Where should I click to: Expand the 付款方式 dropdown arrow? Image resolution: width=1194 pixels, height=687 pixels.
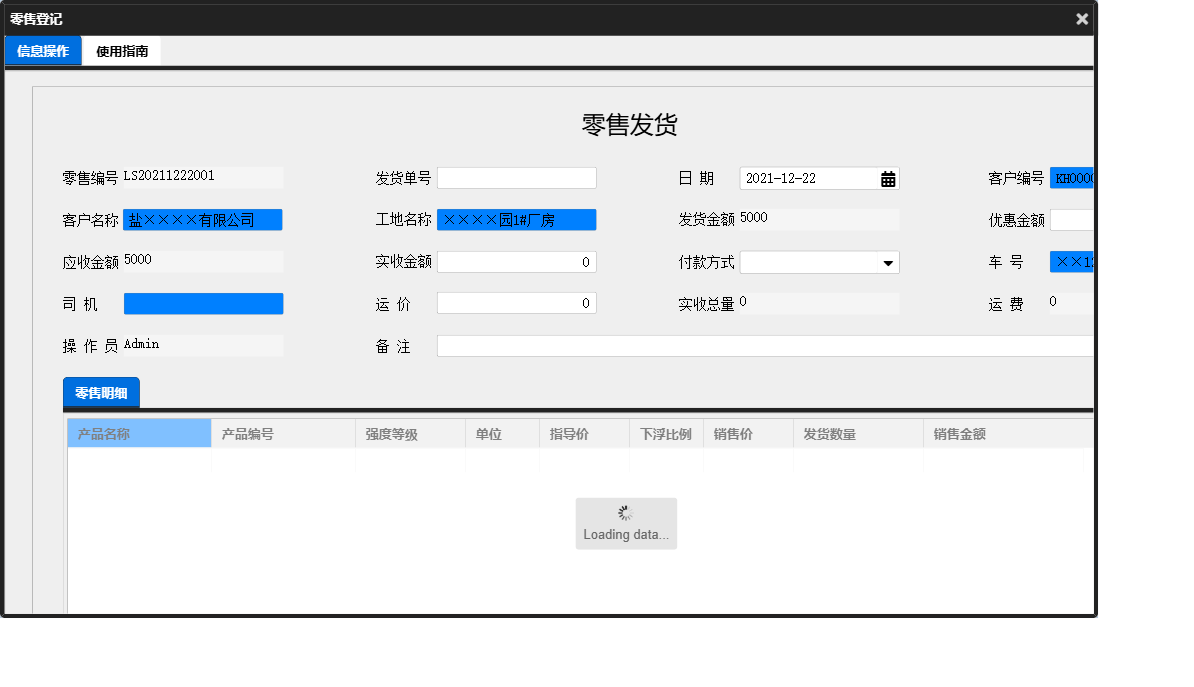pyautogui.click(x=886, y=261)
